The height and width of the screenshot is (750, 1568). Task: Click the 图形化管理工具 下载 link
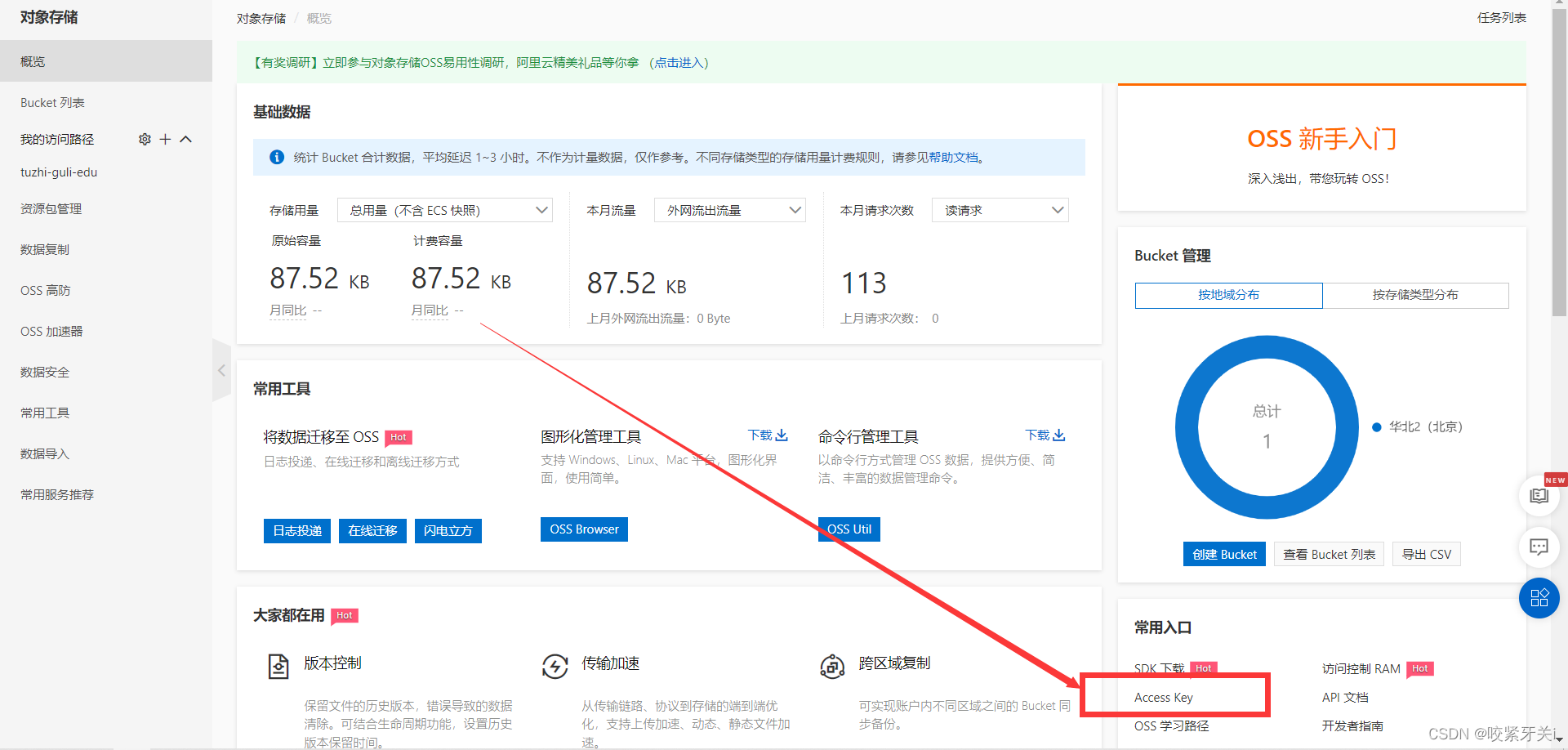[x=759, y=435]
